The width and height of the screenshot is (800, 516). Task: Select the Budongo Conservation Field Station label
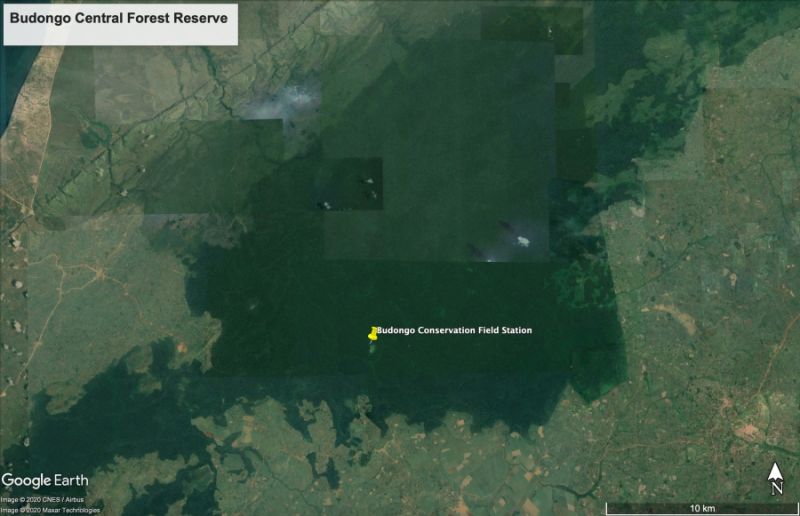[x=454, y=330]
